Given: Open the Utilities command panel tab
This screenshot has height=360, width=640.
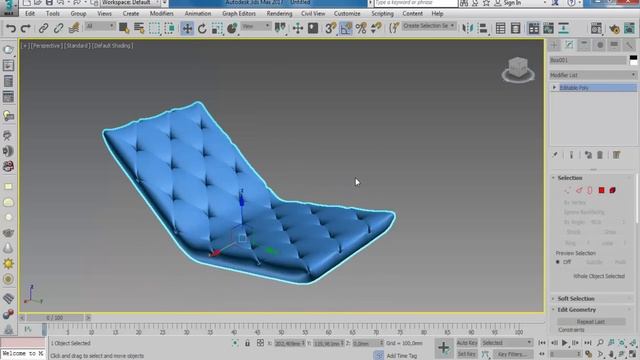Looking at the screenshot, I should click(629, 45).
